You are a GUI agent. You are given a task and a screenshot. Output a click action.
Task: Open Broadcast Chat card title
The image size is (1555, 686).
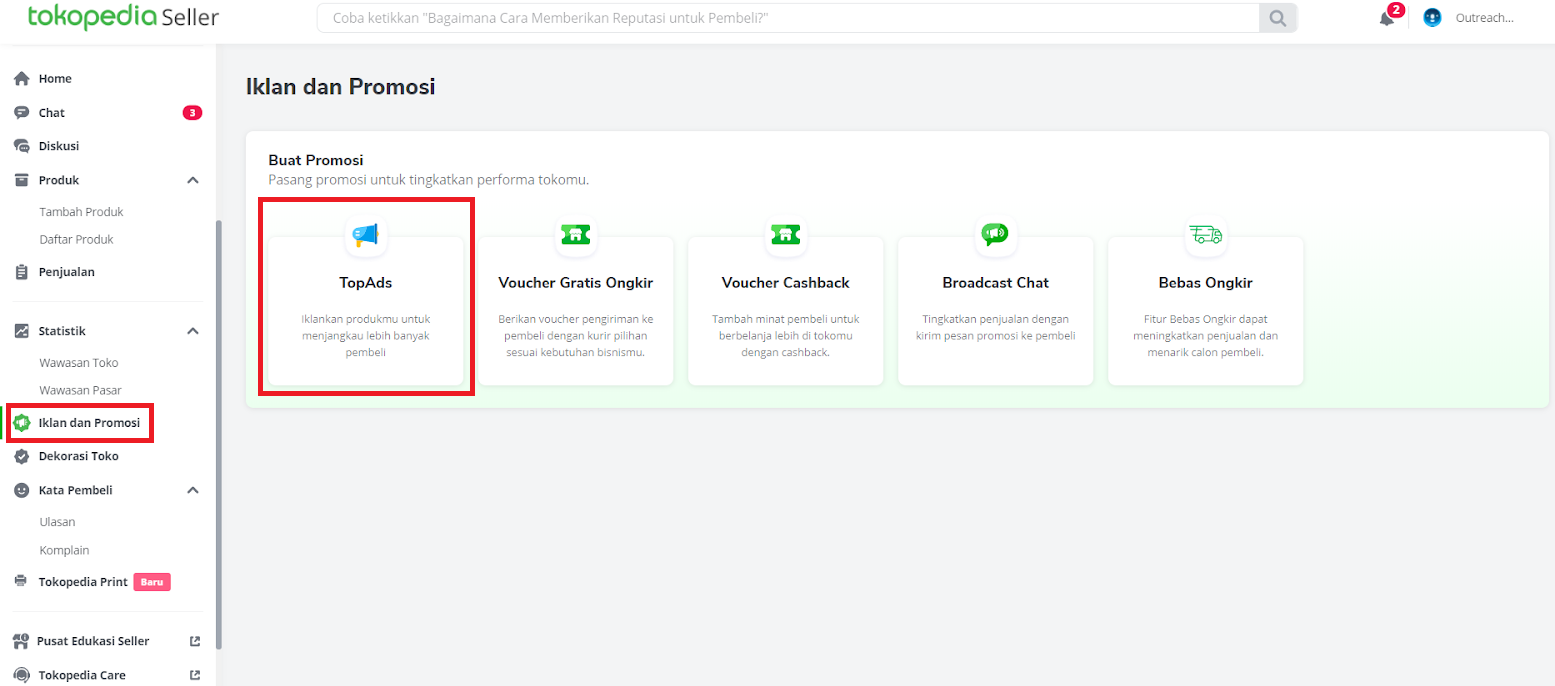click(995, 283)
